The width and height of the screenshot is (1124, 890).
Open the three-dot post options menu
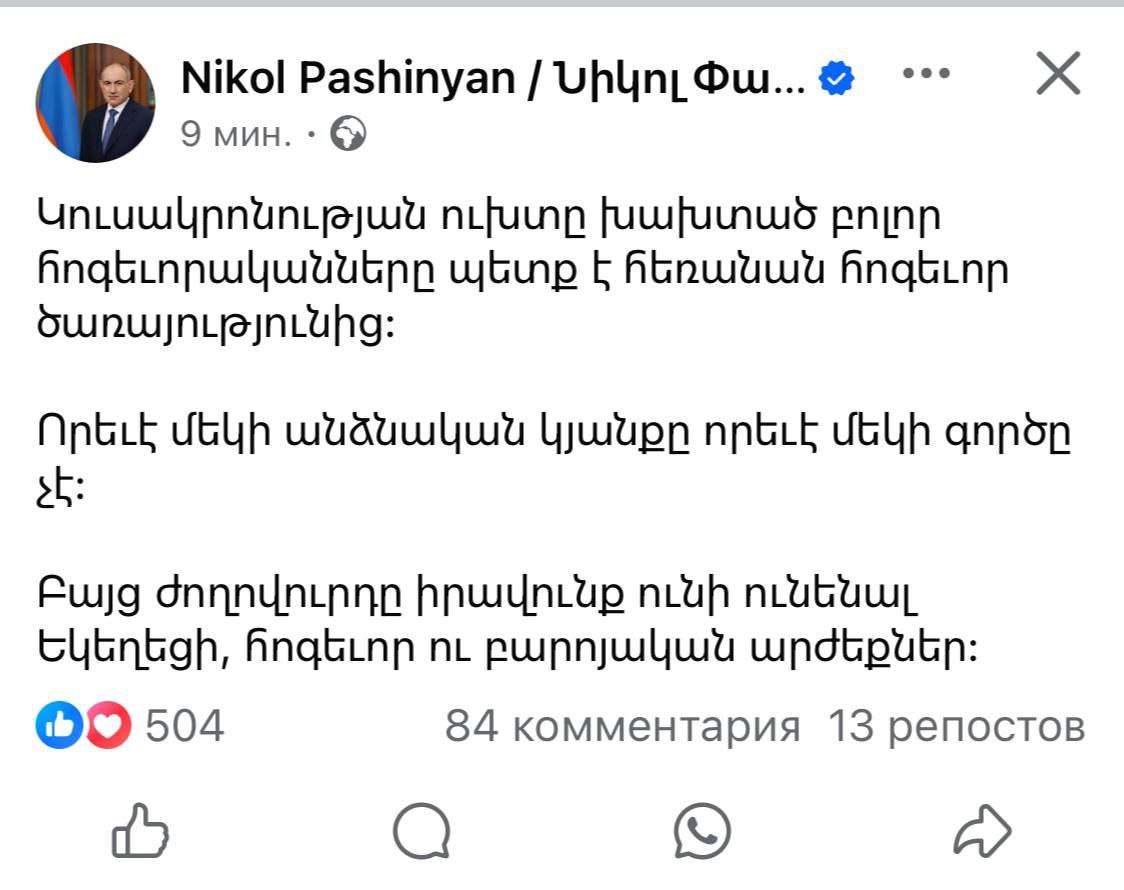click(x=925, y=74)
